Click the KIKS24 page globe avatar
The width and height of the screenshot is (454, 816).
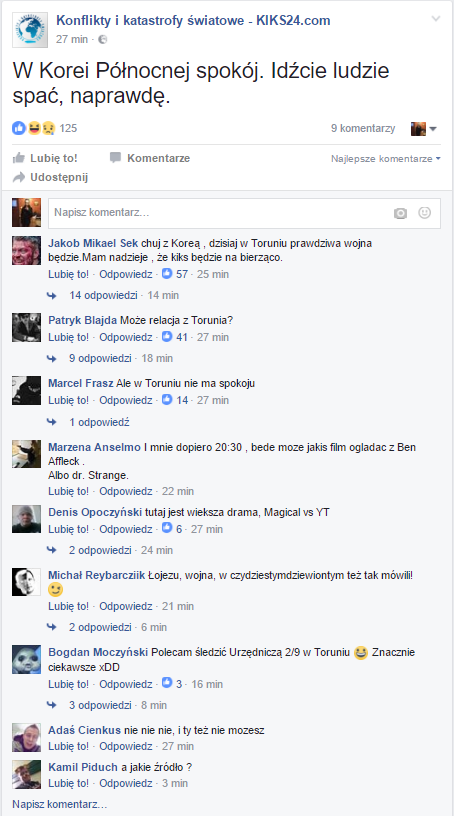point(30,30)
